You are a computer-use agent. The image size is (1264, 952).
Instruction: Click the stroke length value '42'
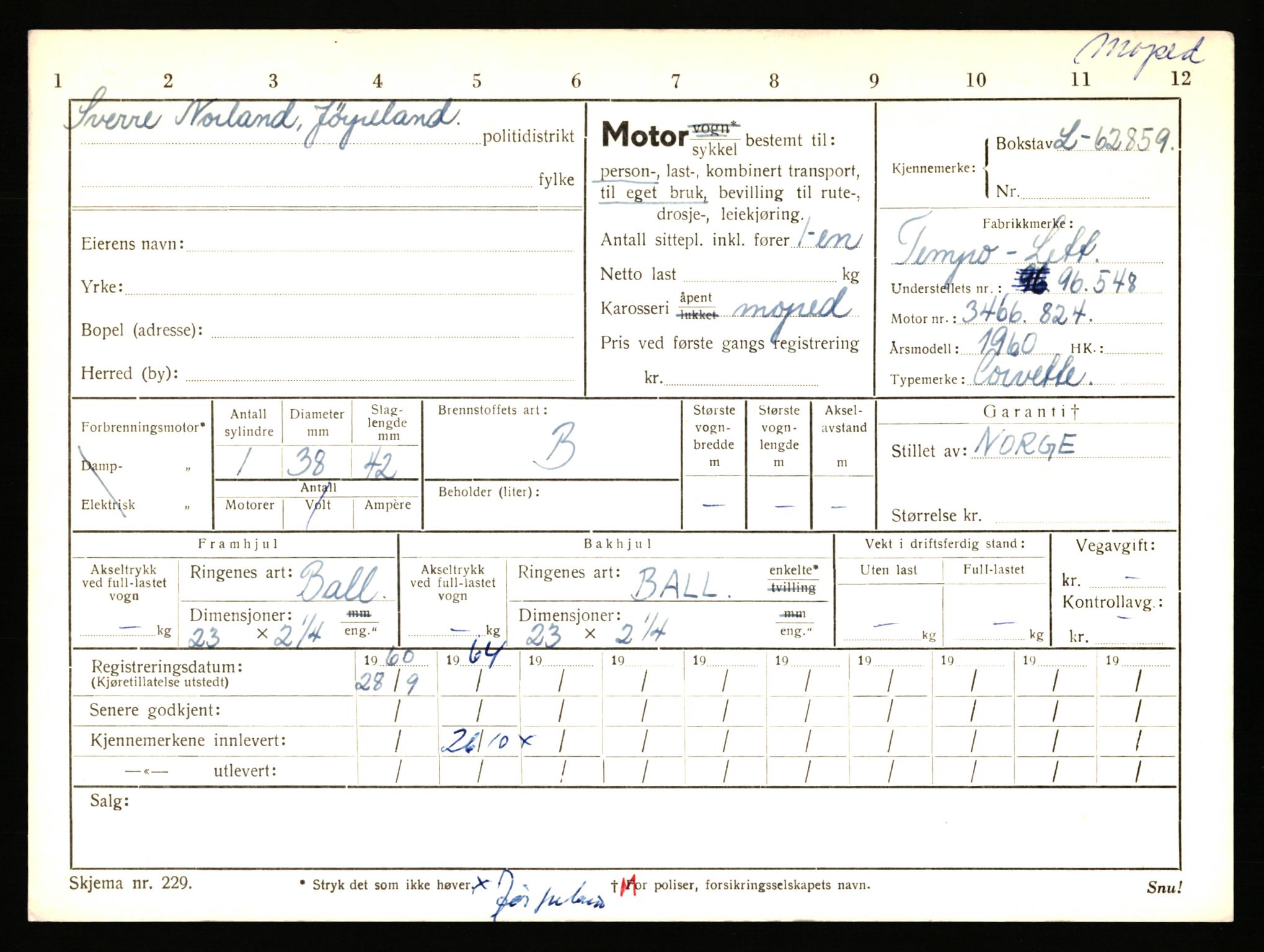tap(379, 465)
